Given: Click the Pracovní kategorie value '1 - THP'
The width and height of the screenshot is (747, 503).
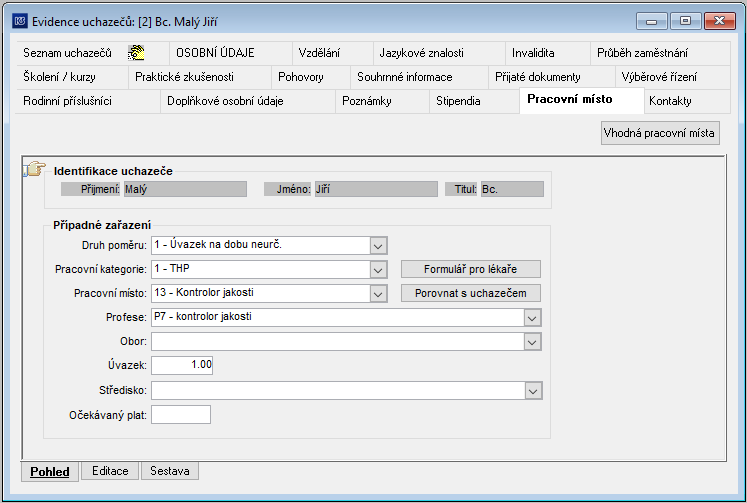Looking at the screenshot, I should pyautogui.click(x=172, y=269).
